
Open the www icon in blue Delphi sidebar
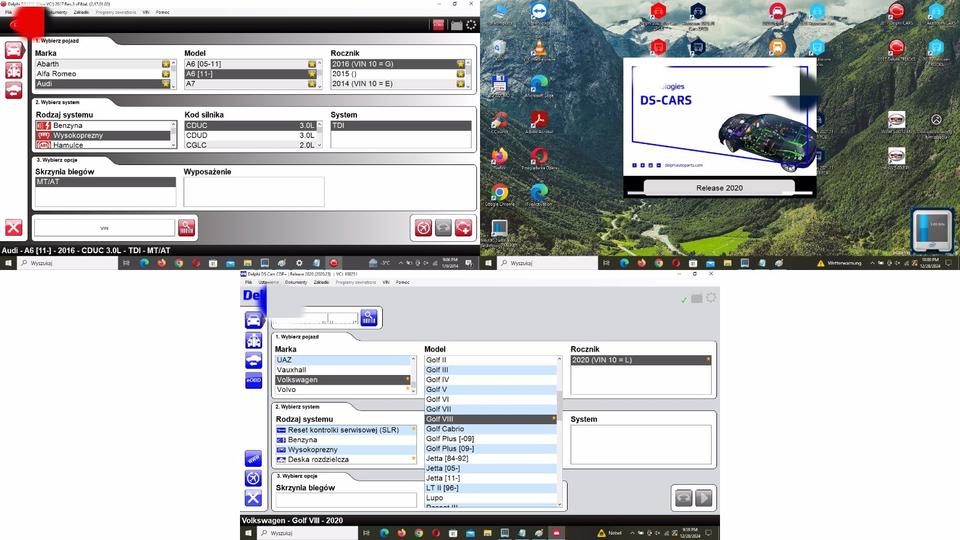(253, 458)
